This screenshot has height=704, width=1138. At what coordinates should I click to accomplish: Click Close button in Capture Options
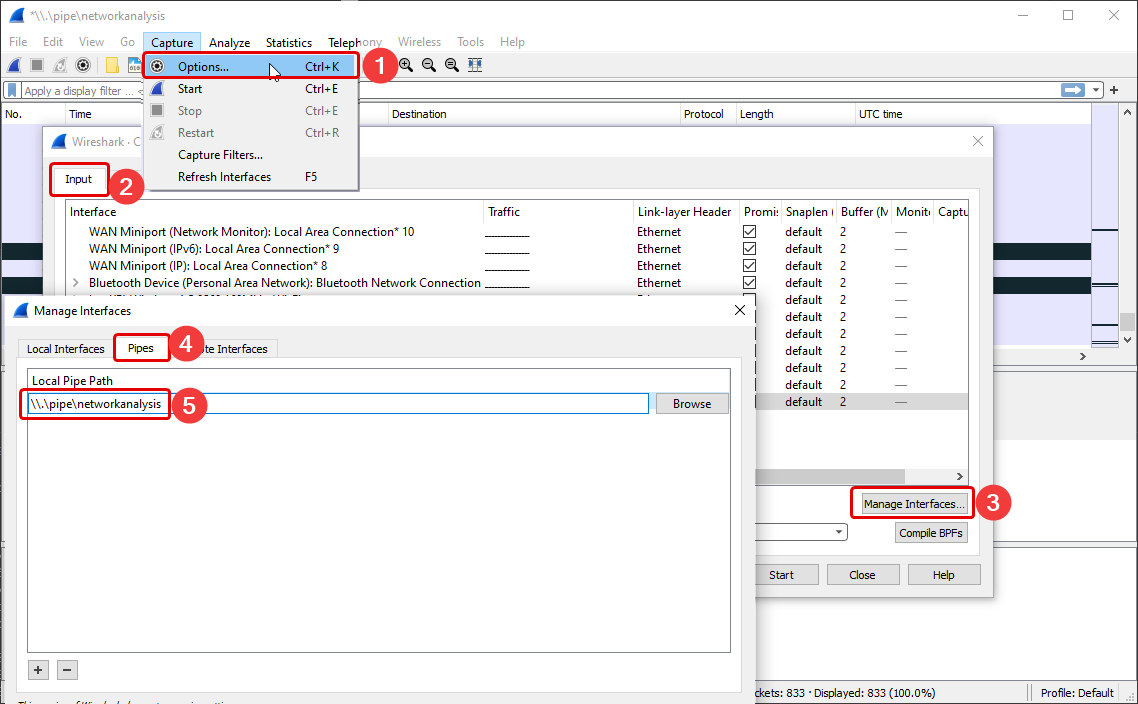tap(862, 575)
